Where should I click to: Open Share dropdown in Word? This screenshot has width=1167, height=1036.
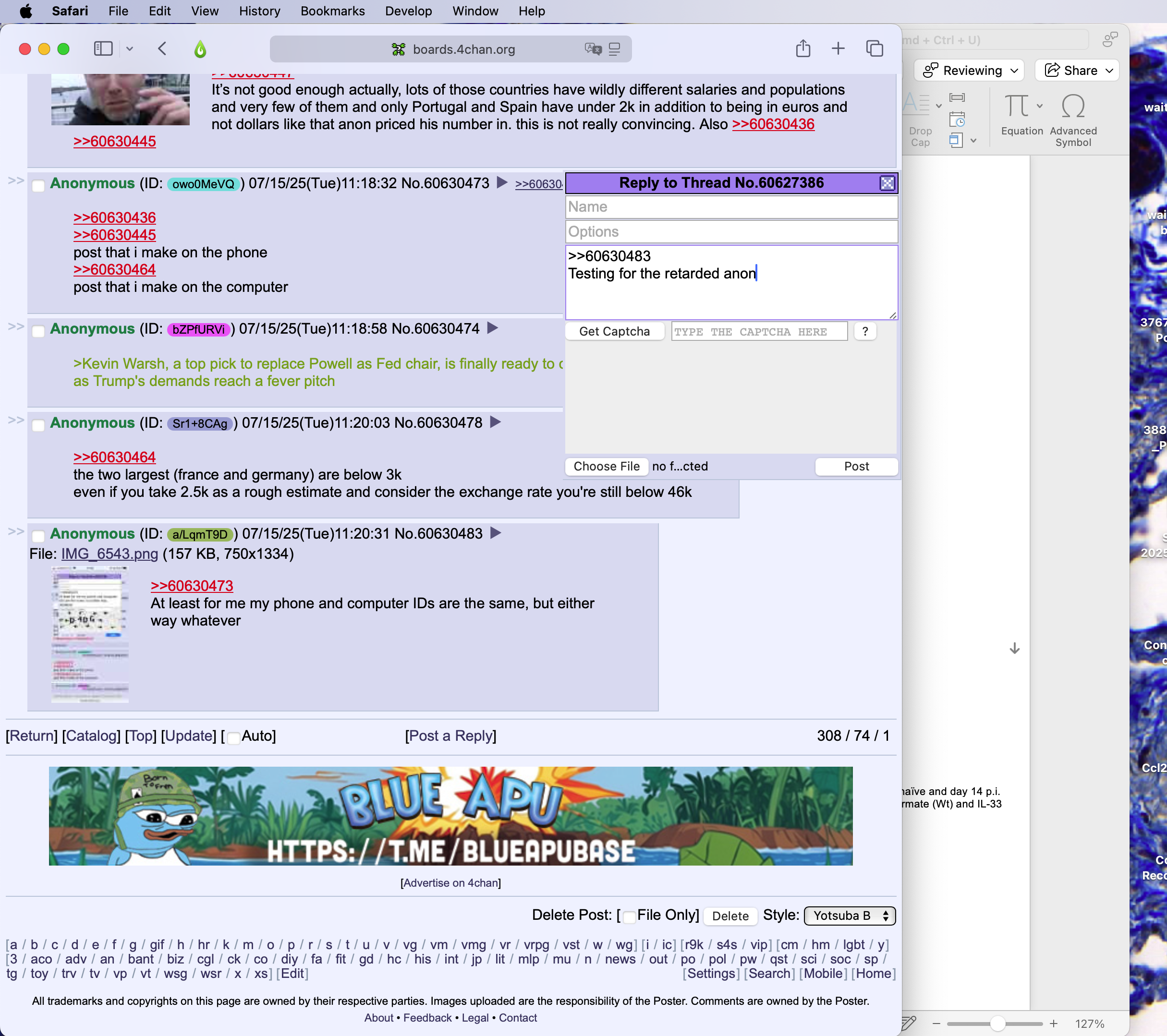pos(1077,71)
